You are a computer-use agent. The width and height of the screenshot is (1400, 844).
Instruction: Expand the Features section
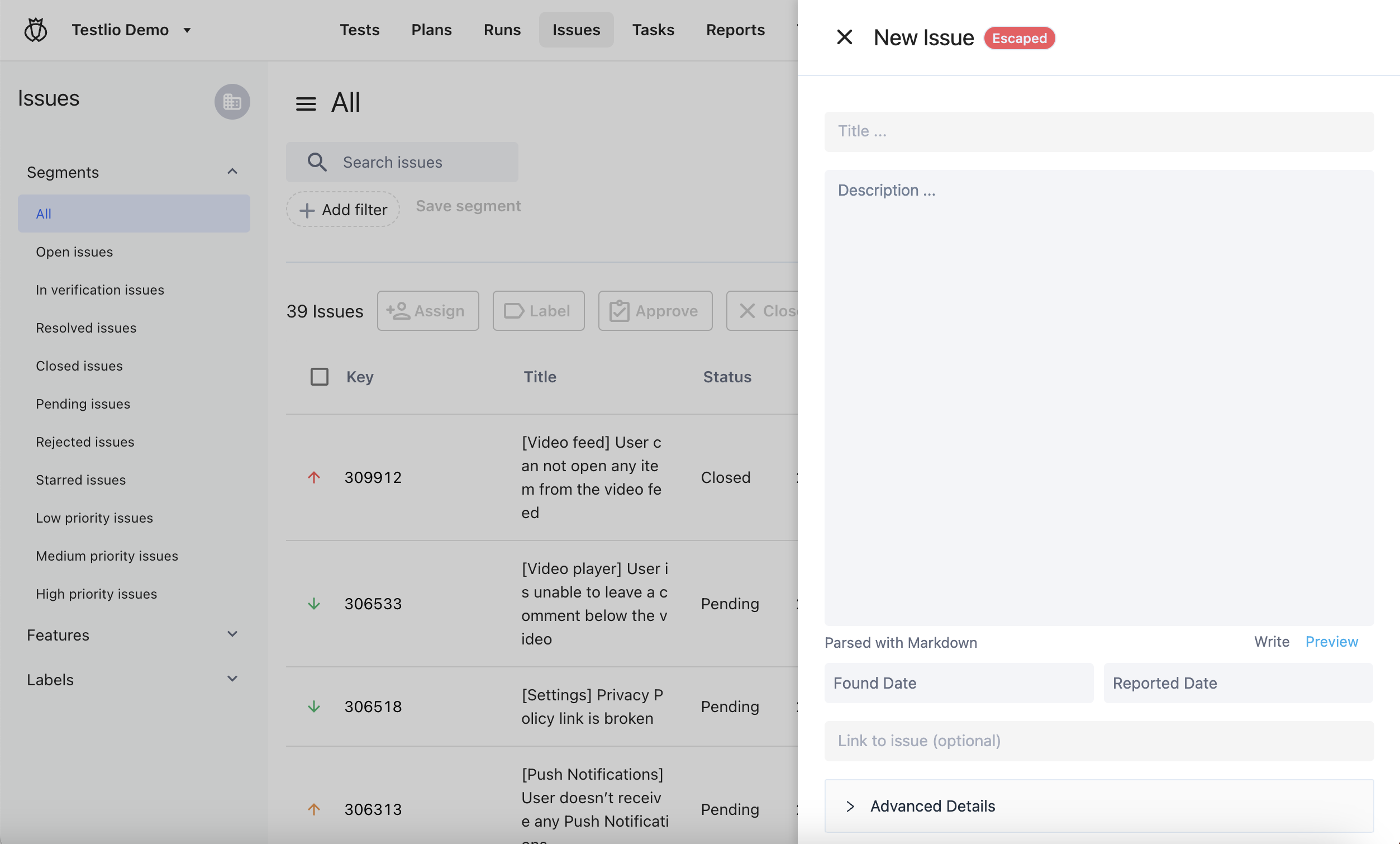(232, 634)
